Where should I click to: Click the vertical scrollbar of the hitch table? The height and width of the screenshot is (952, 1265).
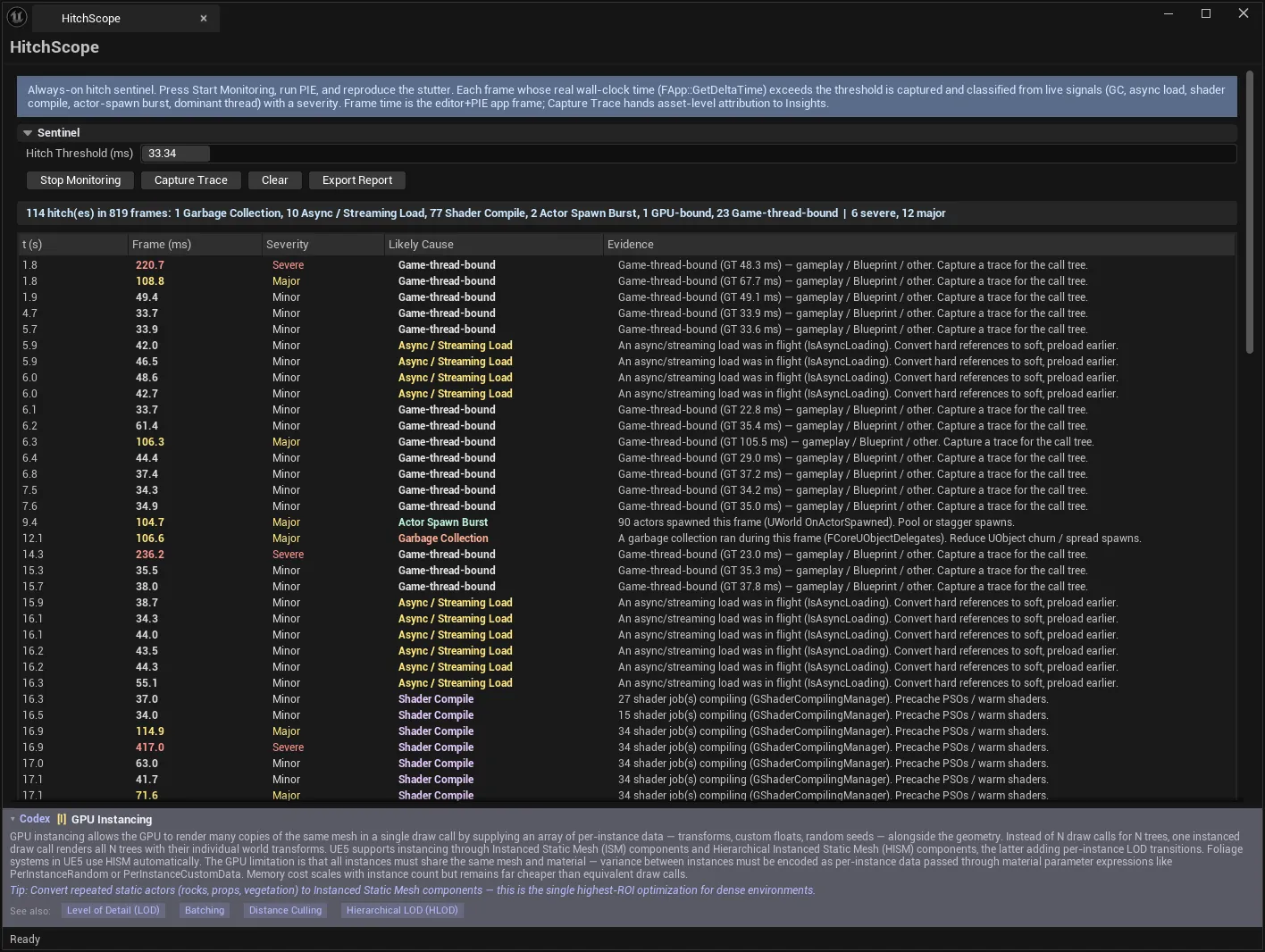(1250, 214)
